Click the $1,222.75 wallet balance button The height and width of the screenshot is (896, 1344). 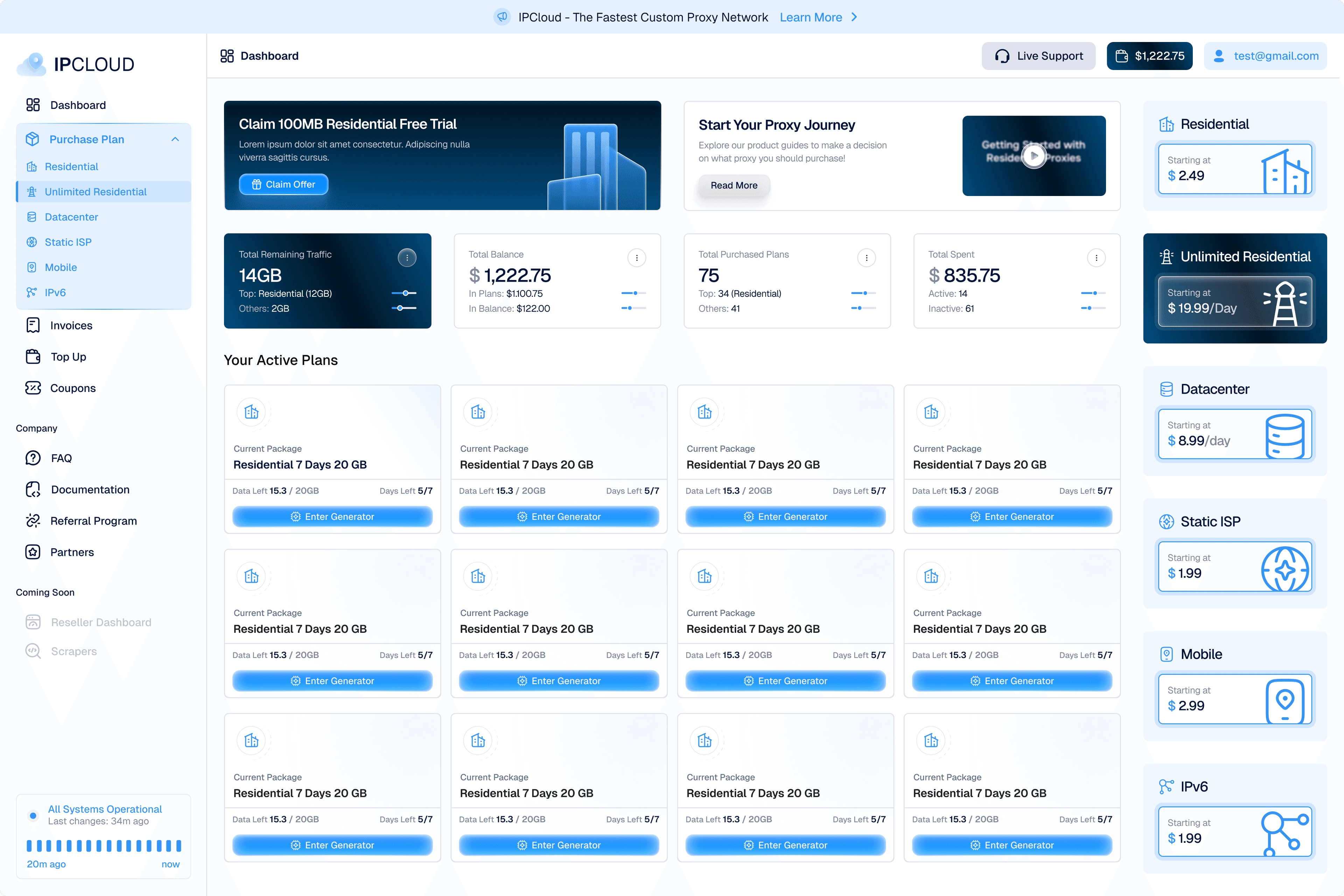point(1150,55)
